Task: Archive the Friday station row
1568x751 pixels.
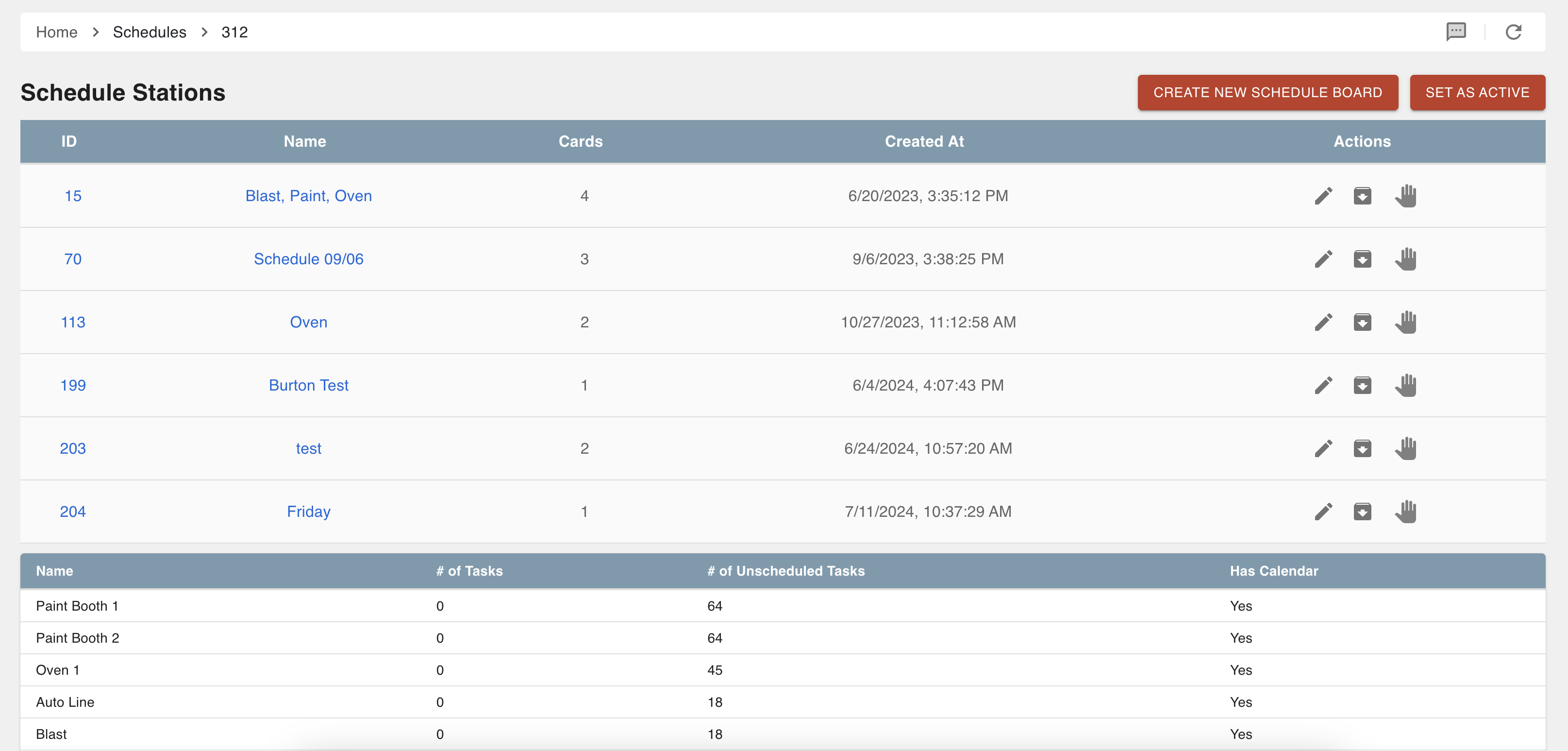Action: (x=1362, y=512)
